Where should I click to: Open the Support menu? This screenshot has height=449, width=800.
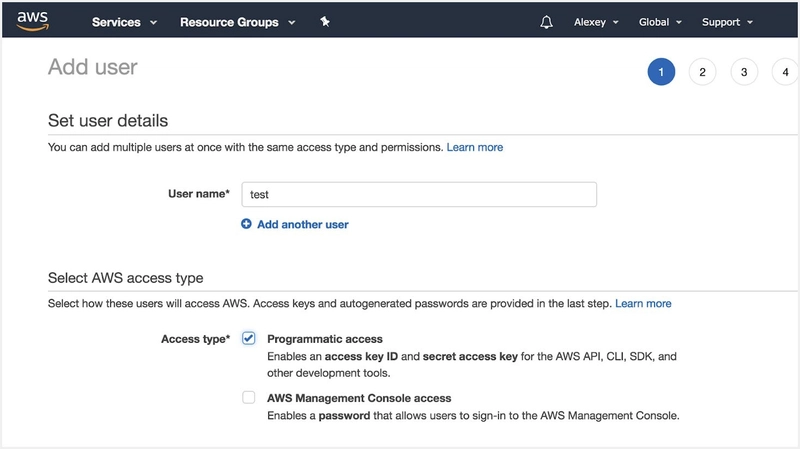tap(727, 22)
